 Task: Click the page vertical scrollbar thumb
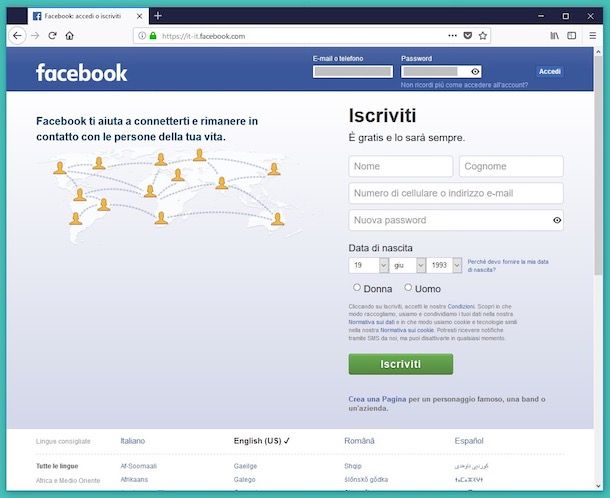(598, 165)
